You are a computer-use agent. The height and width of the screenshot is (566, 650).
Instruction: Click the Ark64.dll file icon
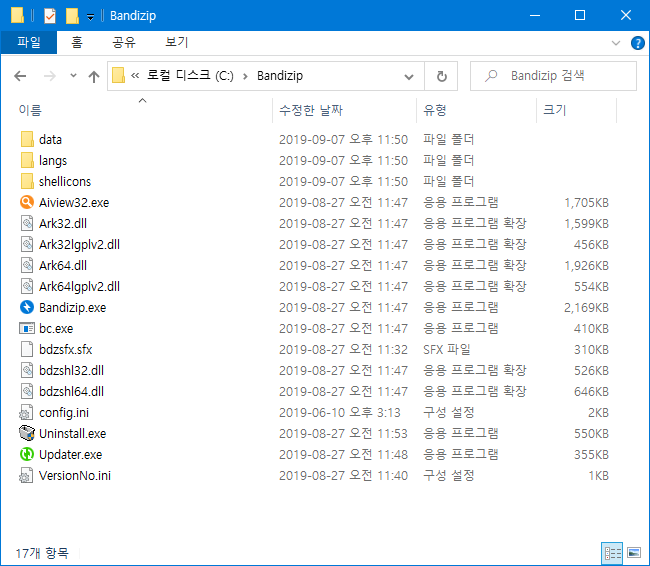pos(27,265)
